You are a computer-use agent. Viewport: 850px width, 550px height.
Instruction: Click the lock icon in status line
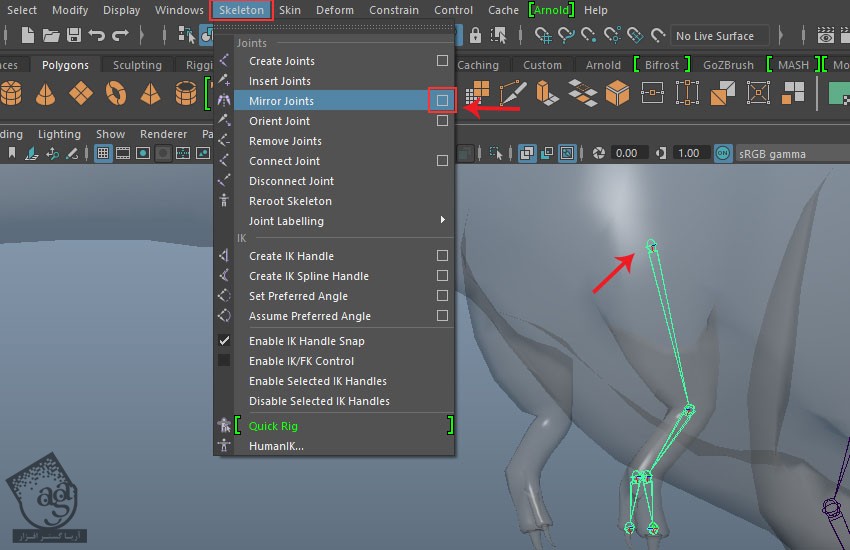click(475, 36)
